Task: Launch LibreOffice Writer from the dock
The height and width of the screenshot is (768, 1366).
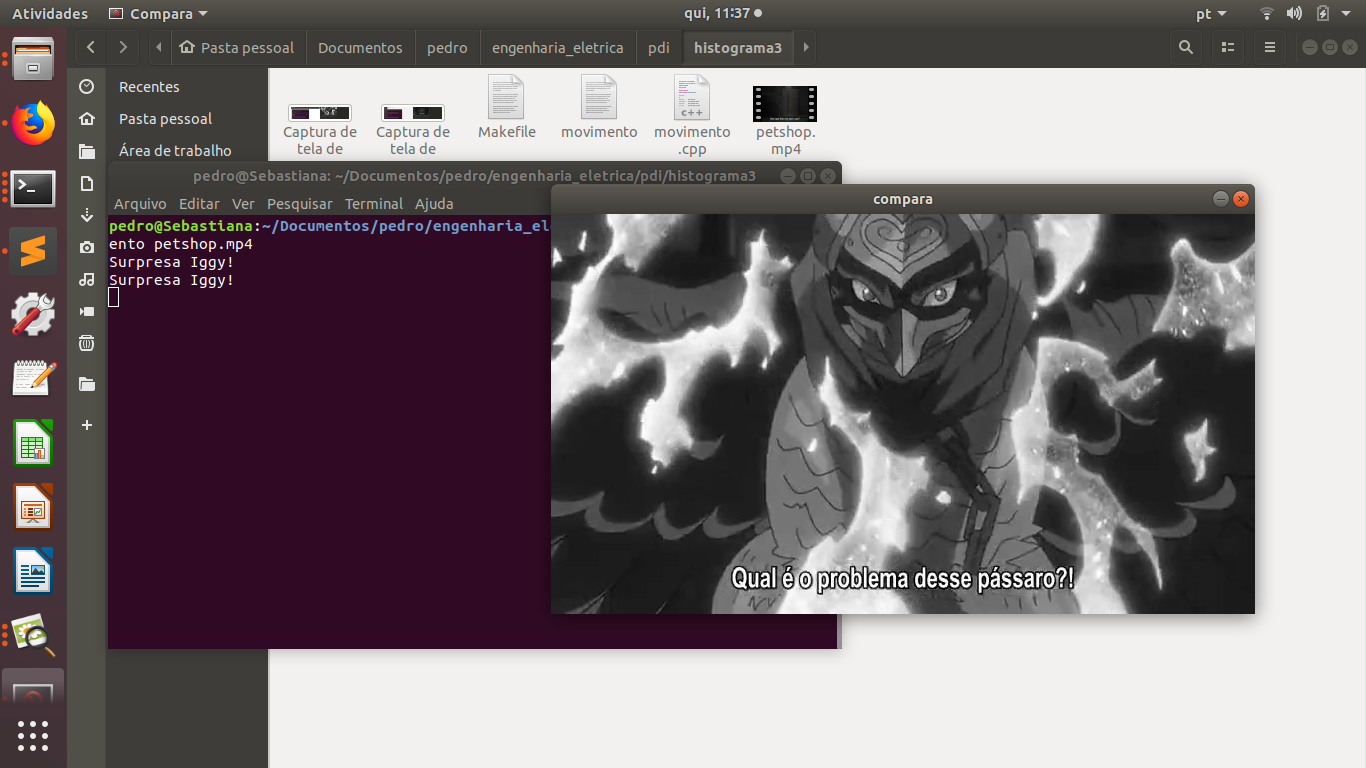Action: point(33,571)
